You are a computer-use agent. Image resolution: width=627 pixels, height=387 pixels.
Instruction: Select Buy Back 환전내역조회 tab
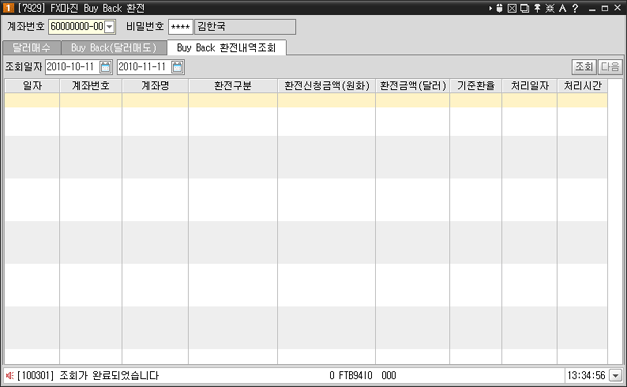click(226, 48)
